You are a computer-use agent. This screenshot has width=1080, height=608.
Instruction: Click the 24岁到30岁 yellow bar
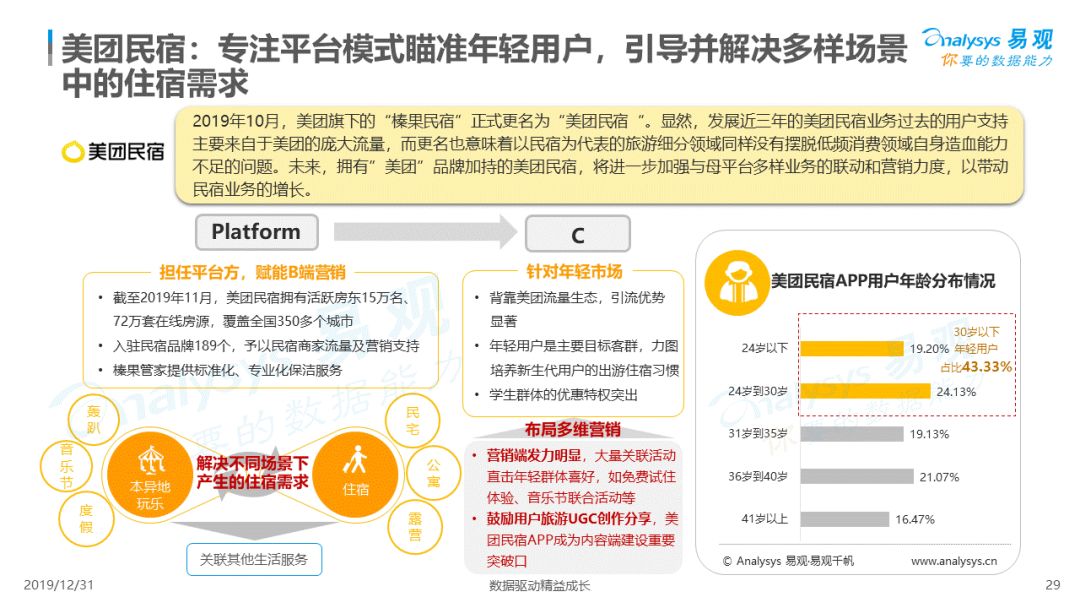865,391
